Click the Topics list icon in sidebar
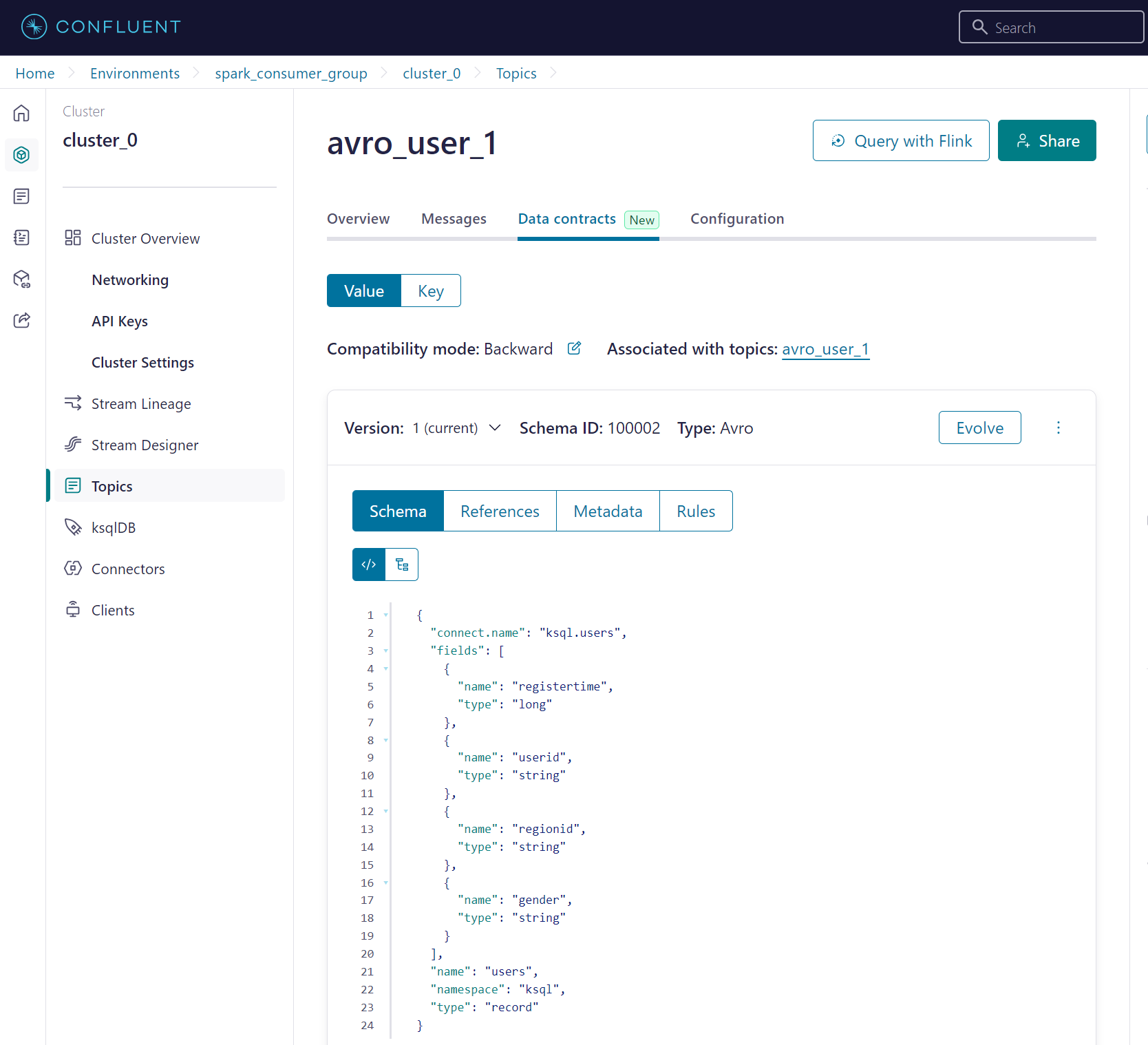Screen dimensions: 1148x1045 (x=73, y=485)
